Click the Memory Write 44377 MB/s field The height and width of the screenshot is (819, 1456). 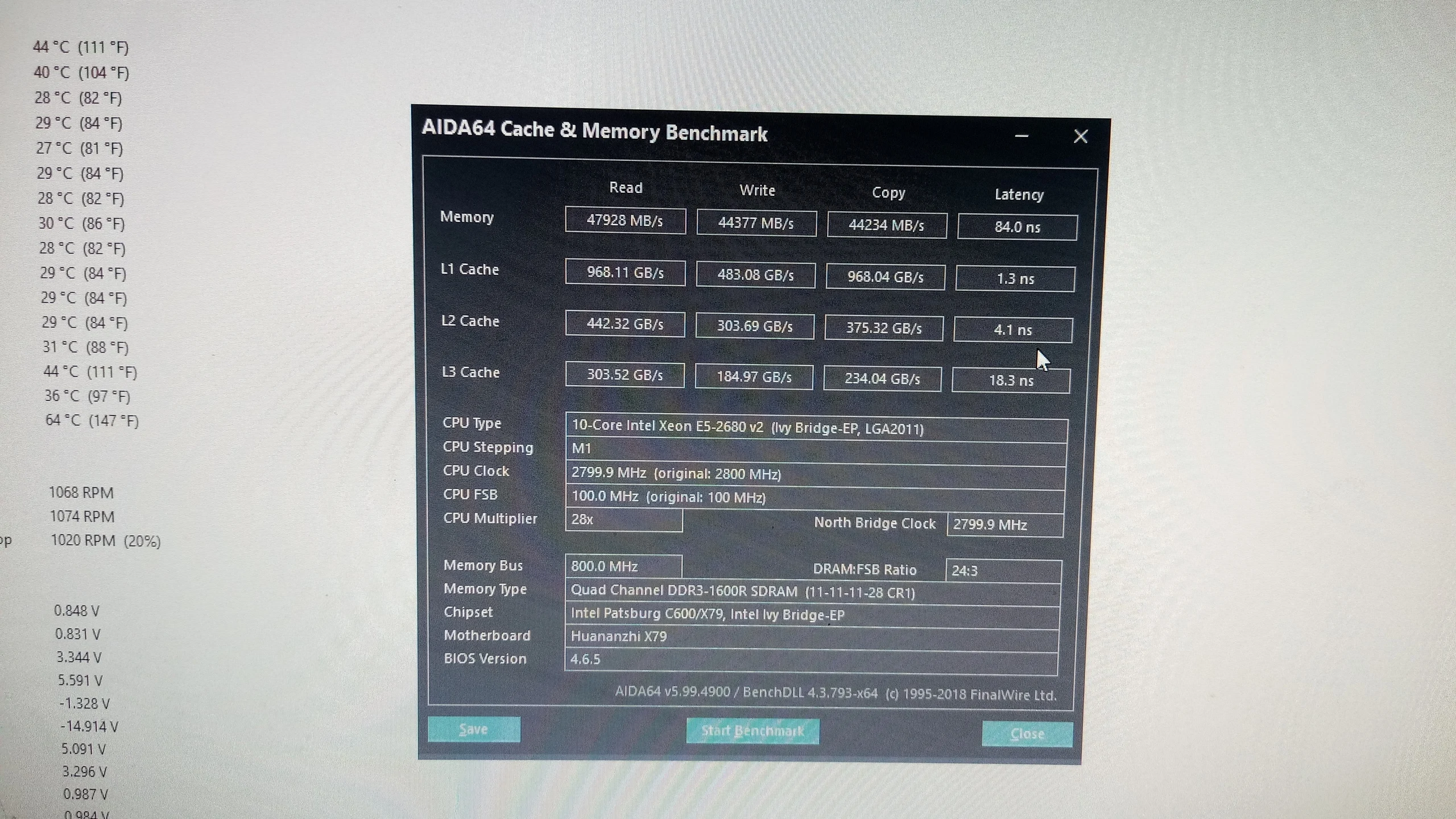pos(756,223)
